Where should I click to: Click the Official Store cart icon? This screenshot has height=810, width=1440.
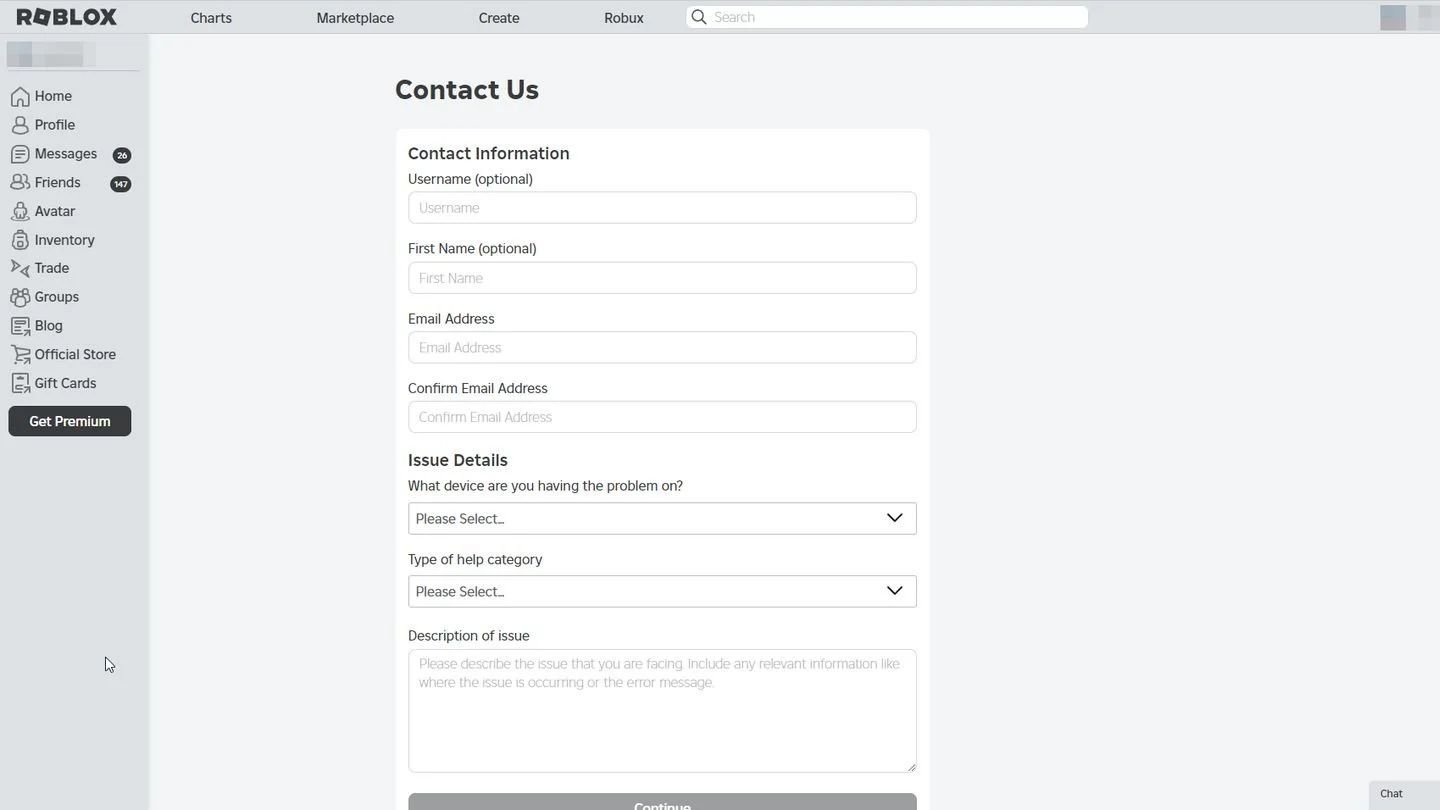click(x=20, y=354)
